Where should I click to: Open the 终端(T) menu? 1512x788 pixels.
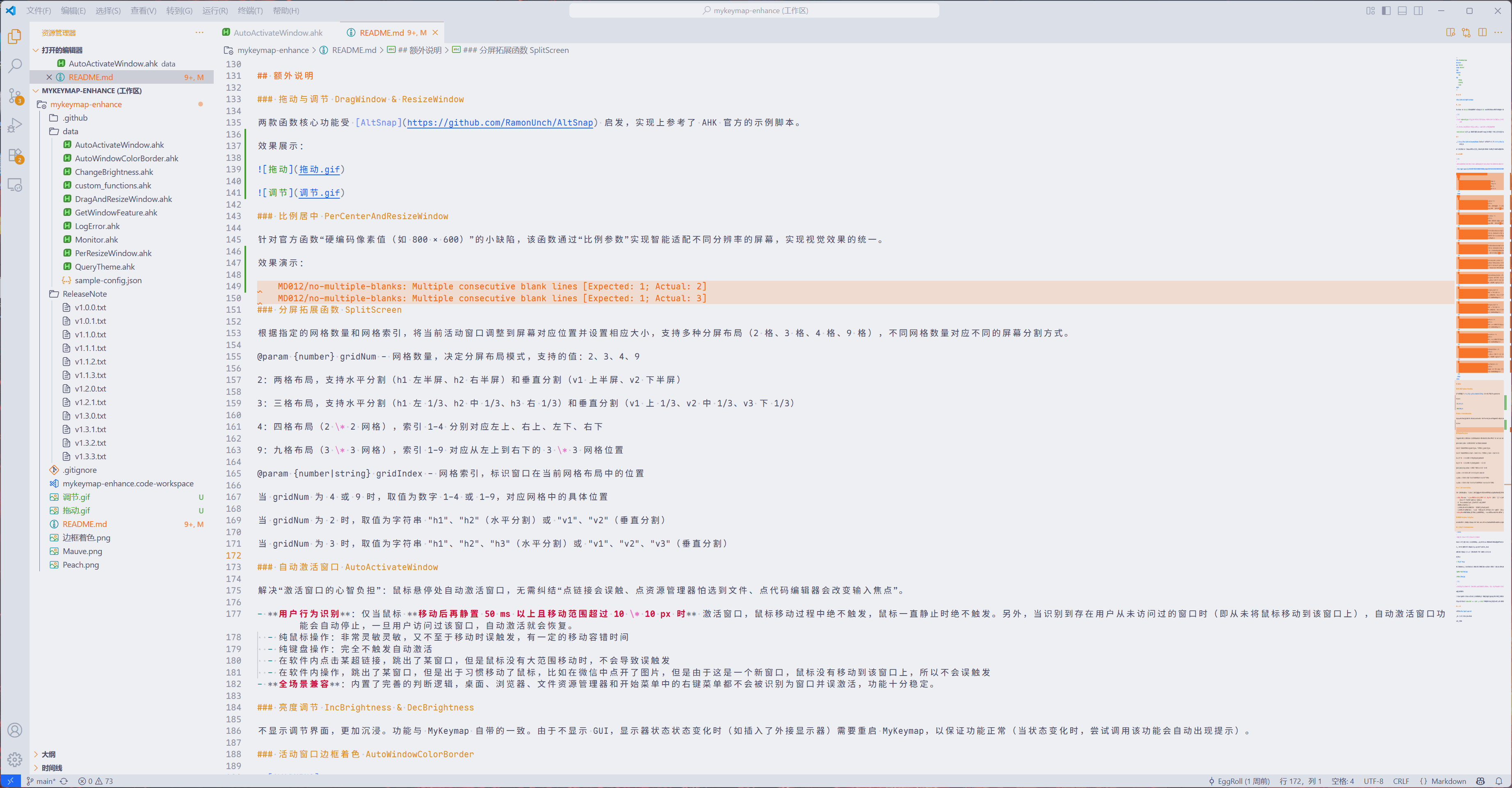point(250,11)
